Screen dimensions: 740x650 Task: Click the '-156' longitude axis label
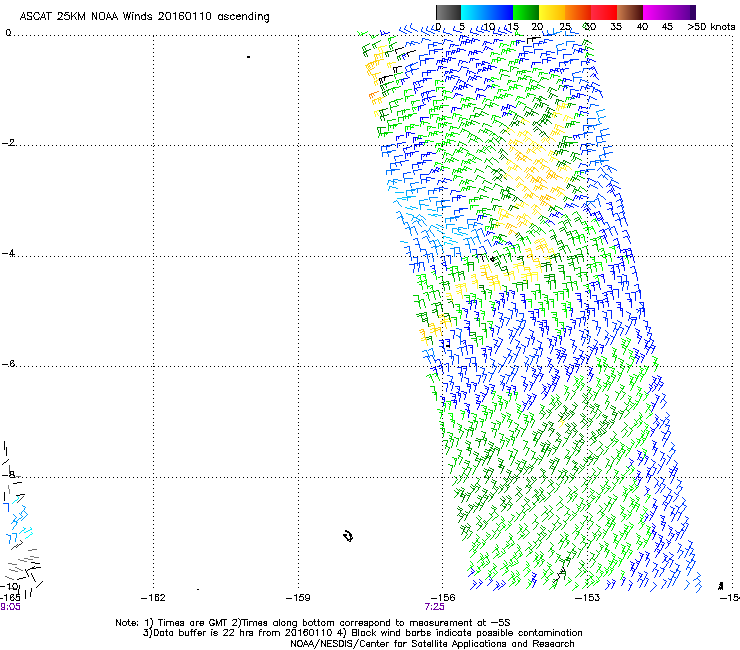(x=443, y=598)
